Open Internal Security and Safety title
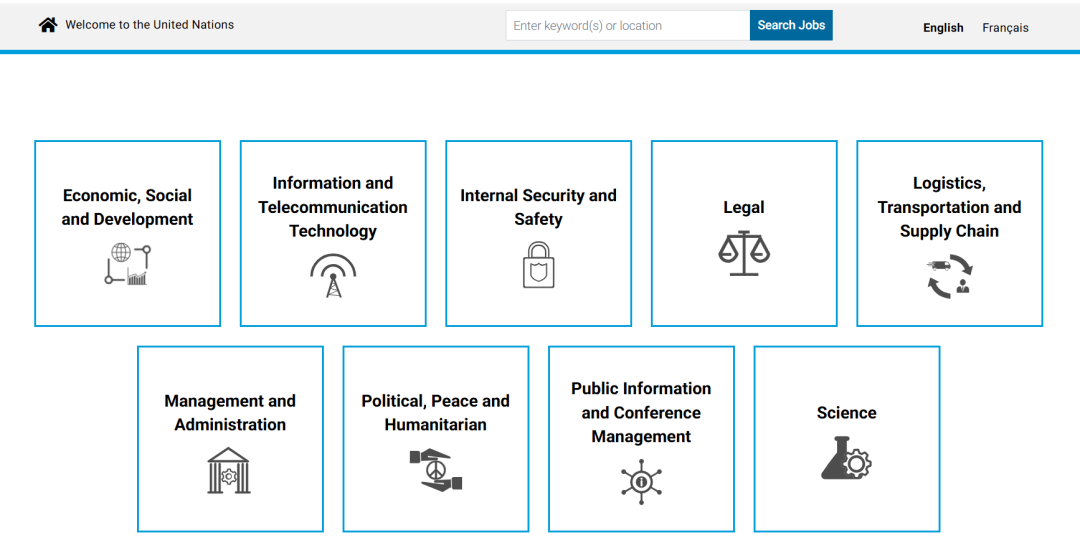 (538, 207)
